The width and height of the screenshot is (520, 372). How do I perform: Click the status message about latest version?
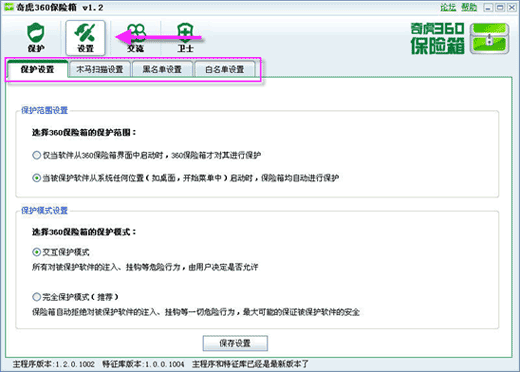(x=250, y=364)
